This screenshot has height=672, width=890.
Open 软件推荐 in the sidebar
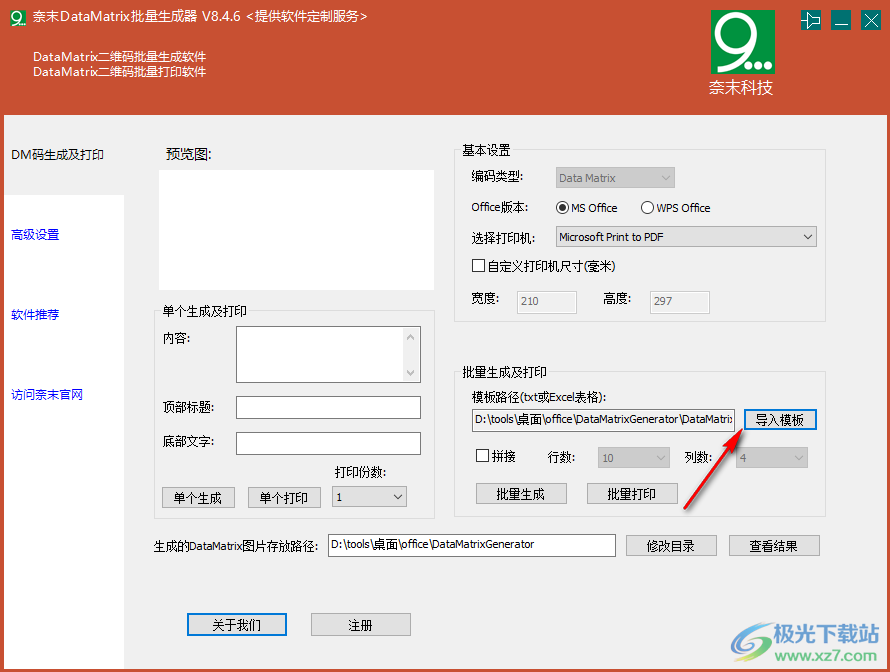coord(35,314)
